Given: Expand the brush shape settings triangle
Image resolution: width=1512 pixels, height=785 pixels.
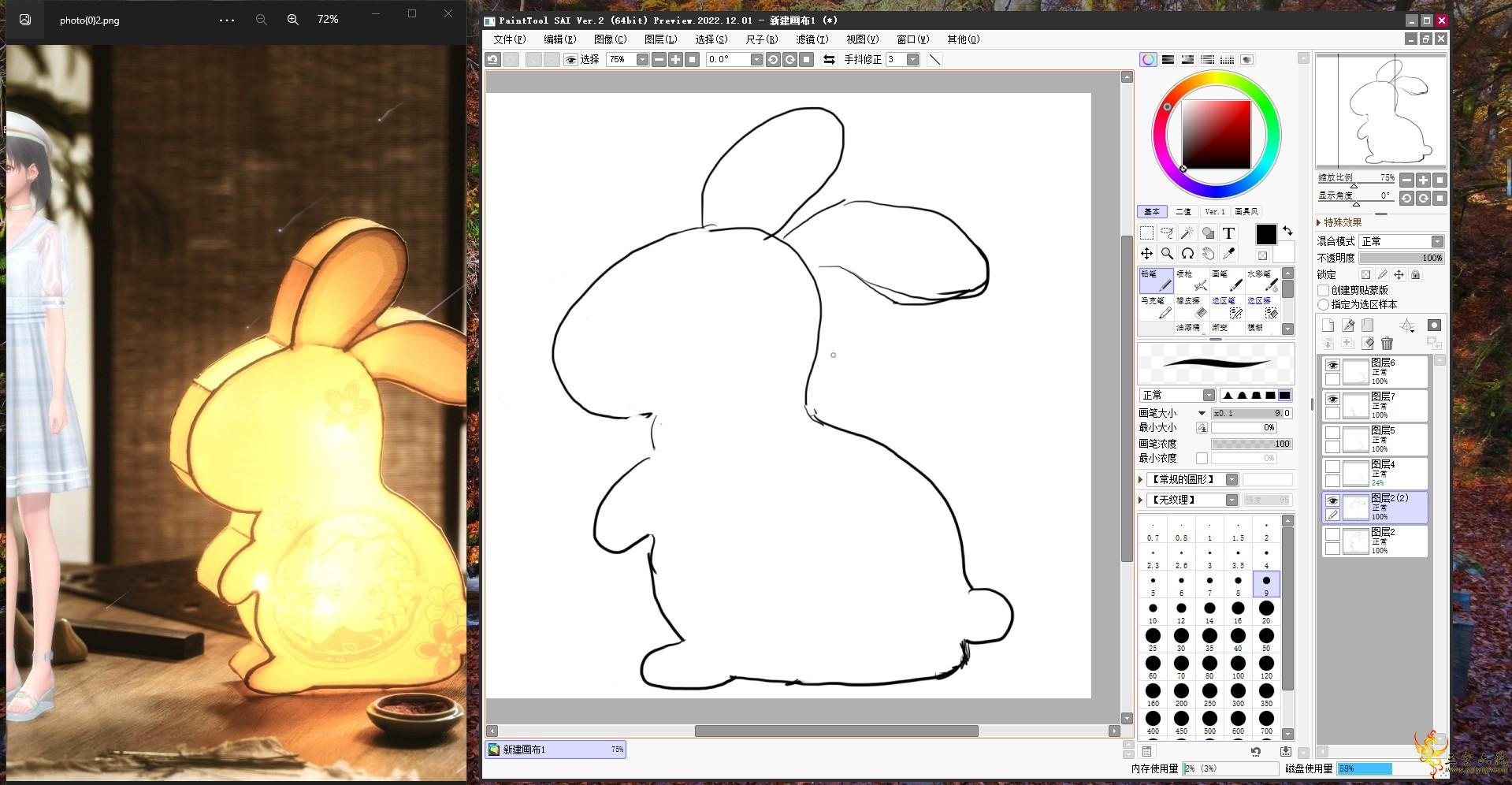Looking at the screenshot, I should tap(1141, 479).
